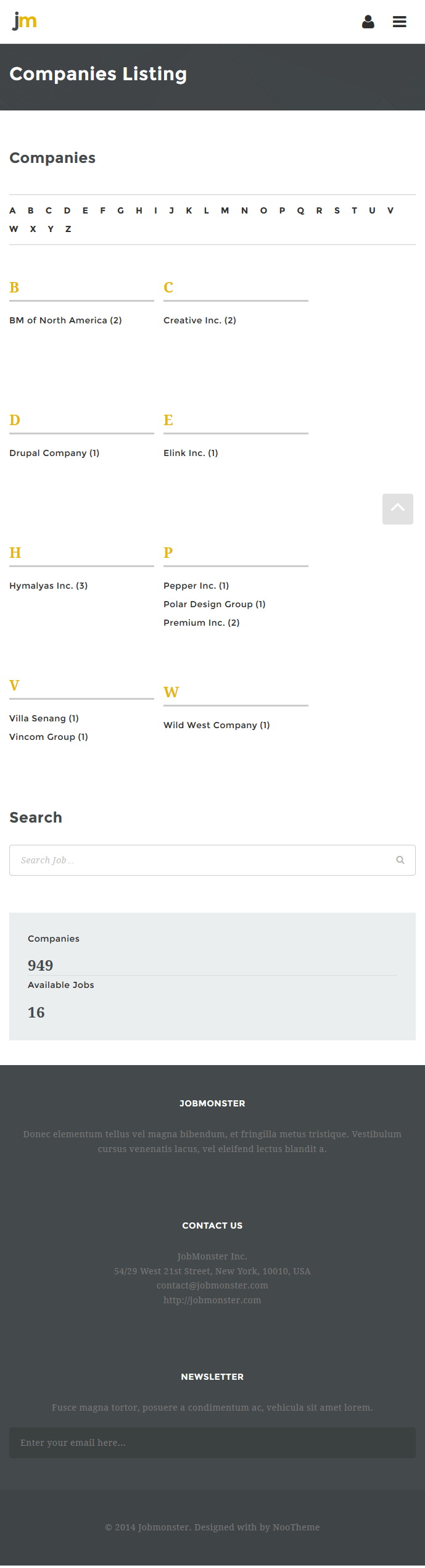View Polar Design Group jobs
The image size is (425, 1568).
(x=215, y=604)
